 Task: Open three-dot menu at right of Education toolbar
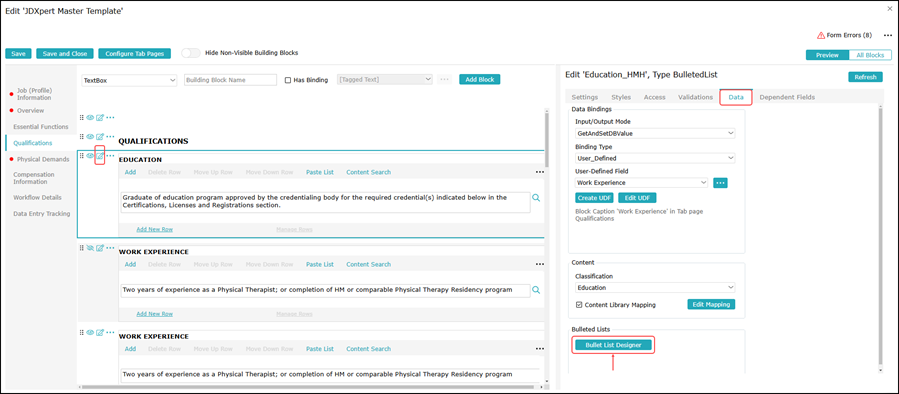pyautogui.click(x=540, y=172)
